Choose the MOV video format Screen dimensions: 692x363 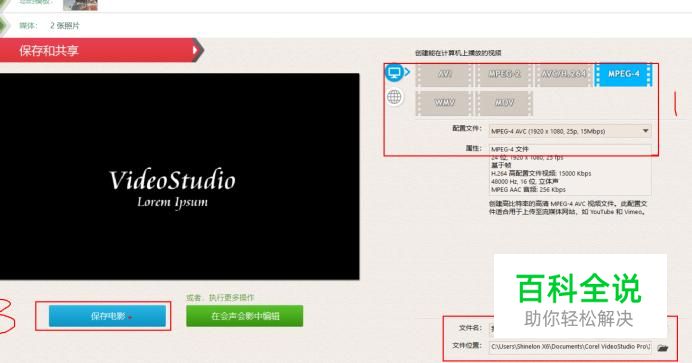(x=504, y=103)
